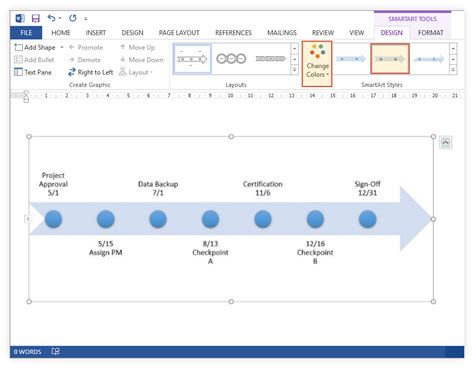474x368 pixels.
Task: Select the SmartArt Tools FORMAT tab
Action: point(431,33)
